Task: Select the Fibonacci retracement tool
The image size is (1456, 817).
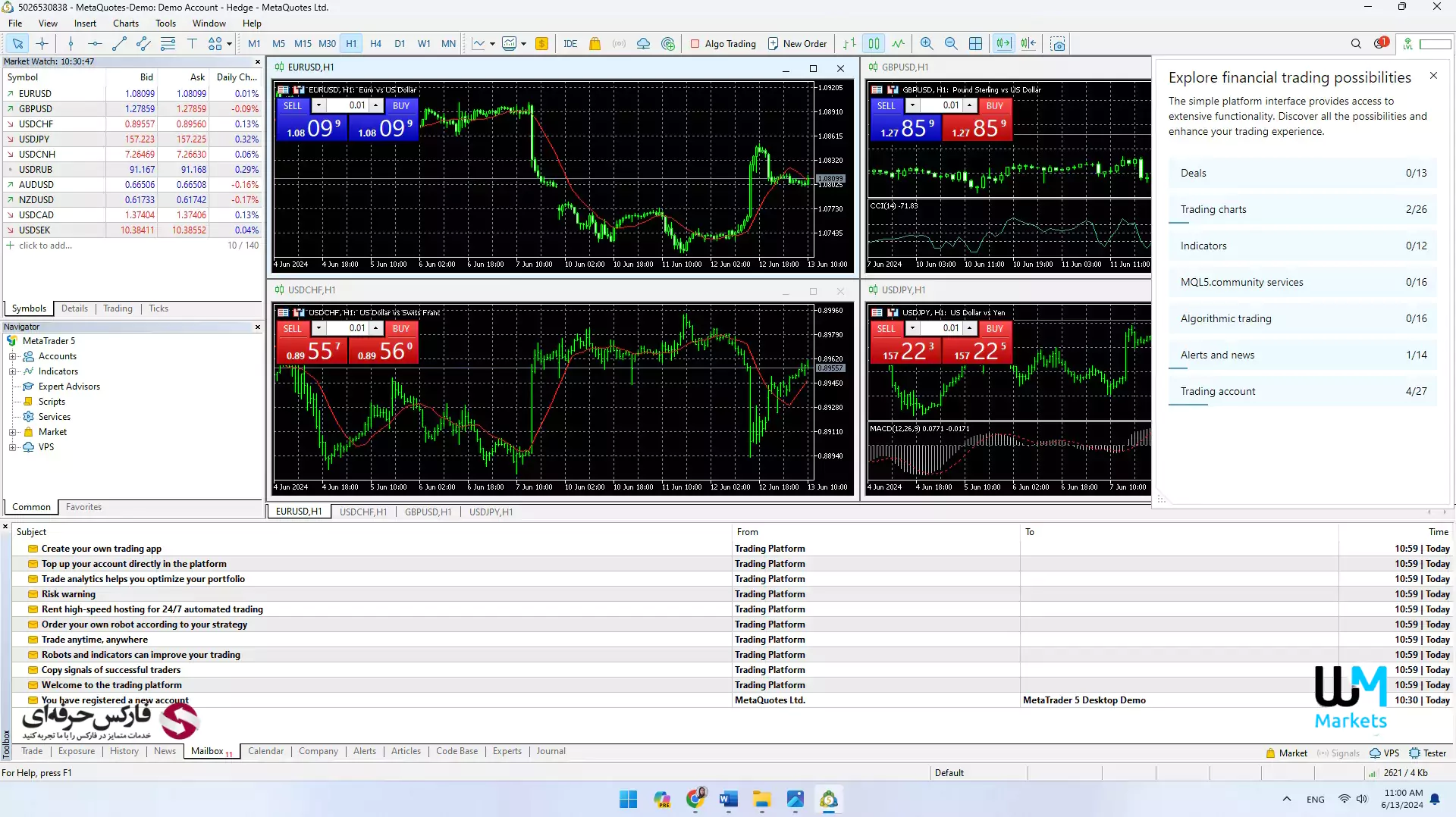Action: tap(168, 44)
